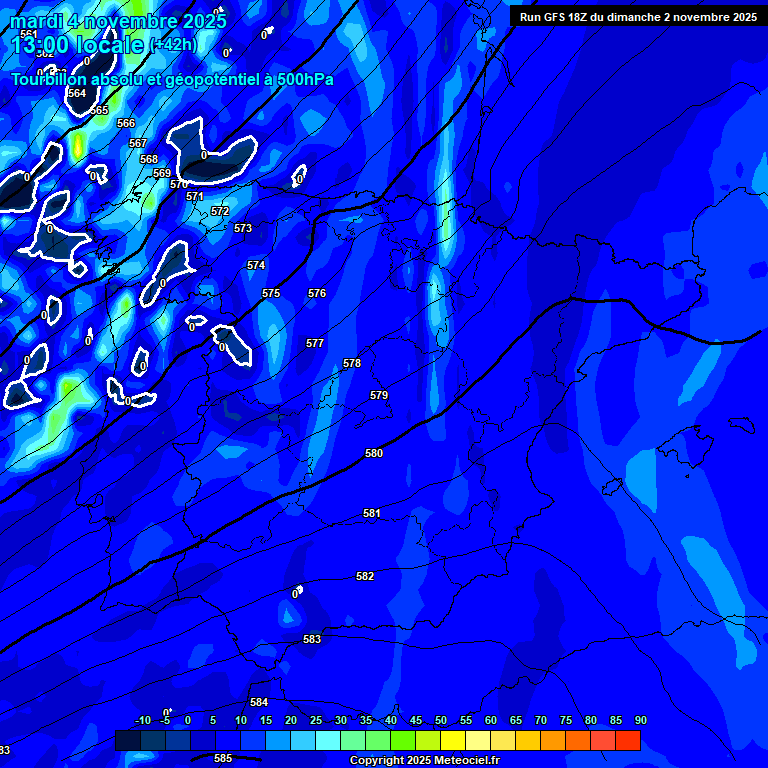Pick the darkest navy swatch at legend's left end
Image resolution: width=768 pixels, height=768 pixels.
[128, 741]
